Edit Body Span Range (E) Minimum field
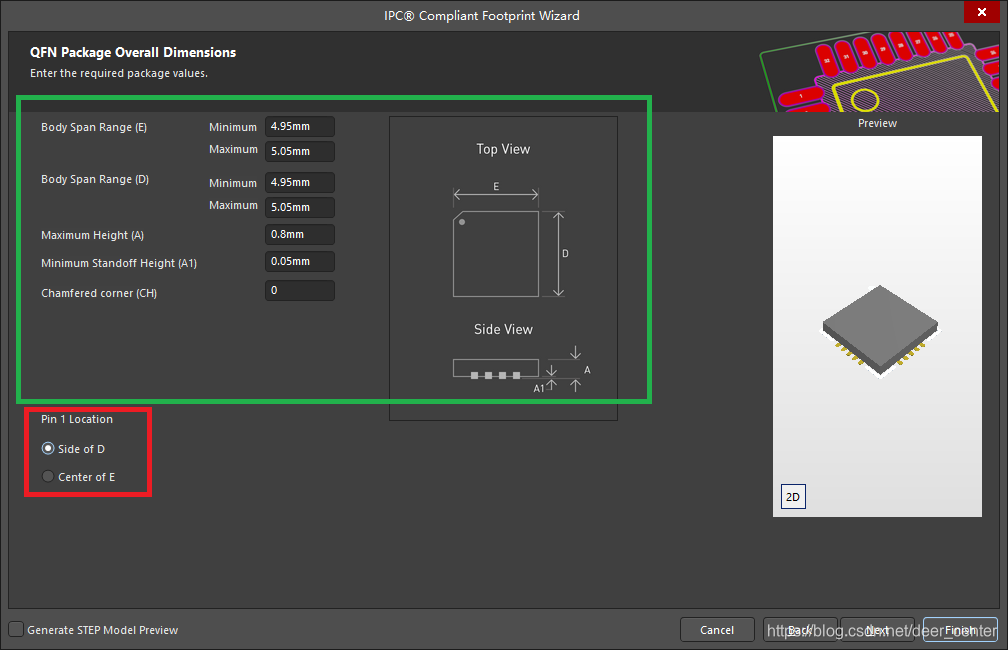 coord(299,127)
